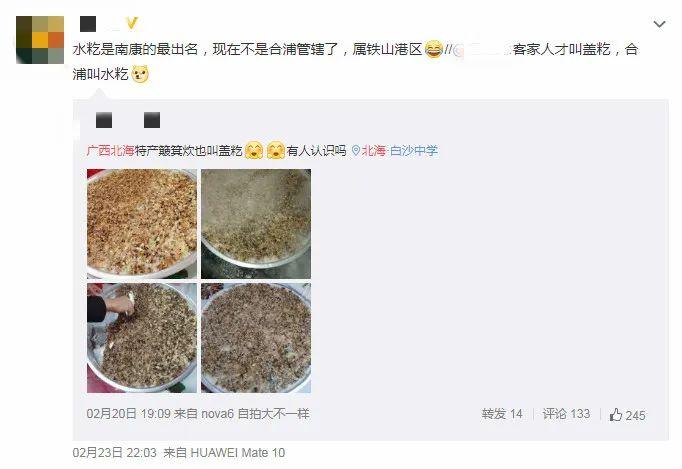Click 转发 14 repost button
This screenshot has width=682, height=469.
tap(501, 414)
